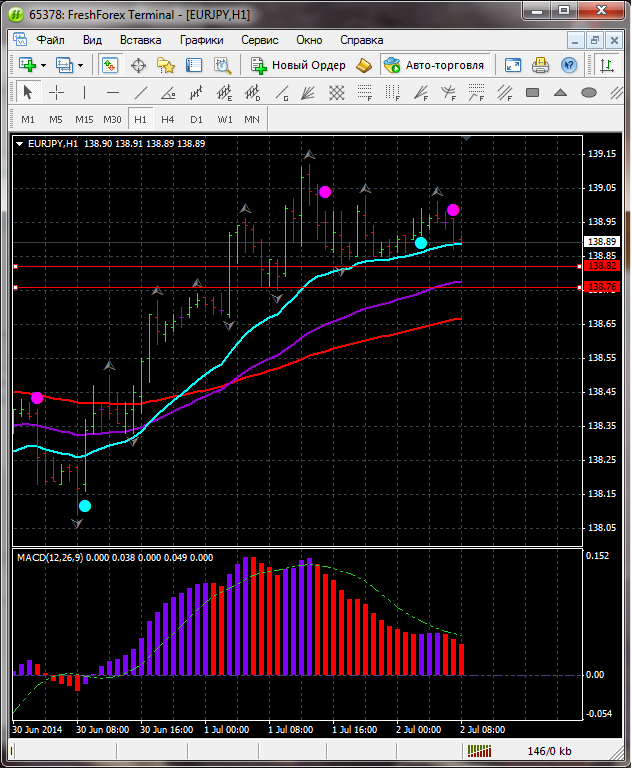
Task: Select the Equidistant Channel tool marked E
Action: pos(224,92)
